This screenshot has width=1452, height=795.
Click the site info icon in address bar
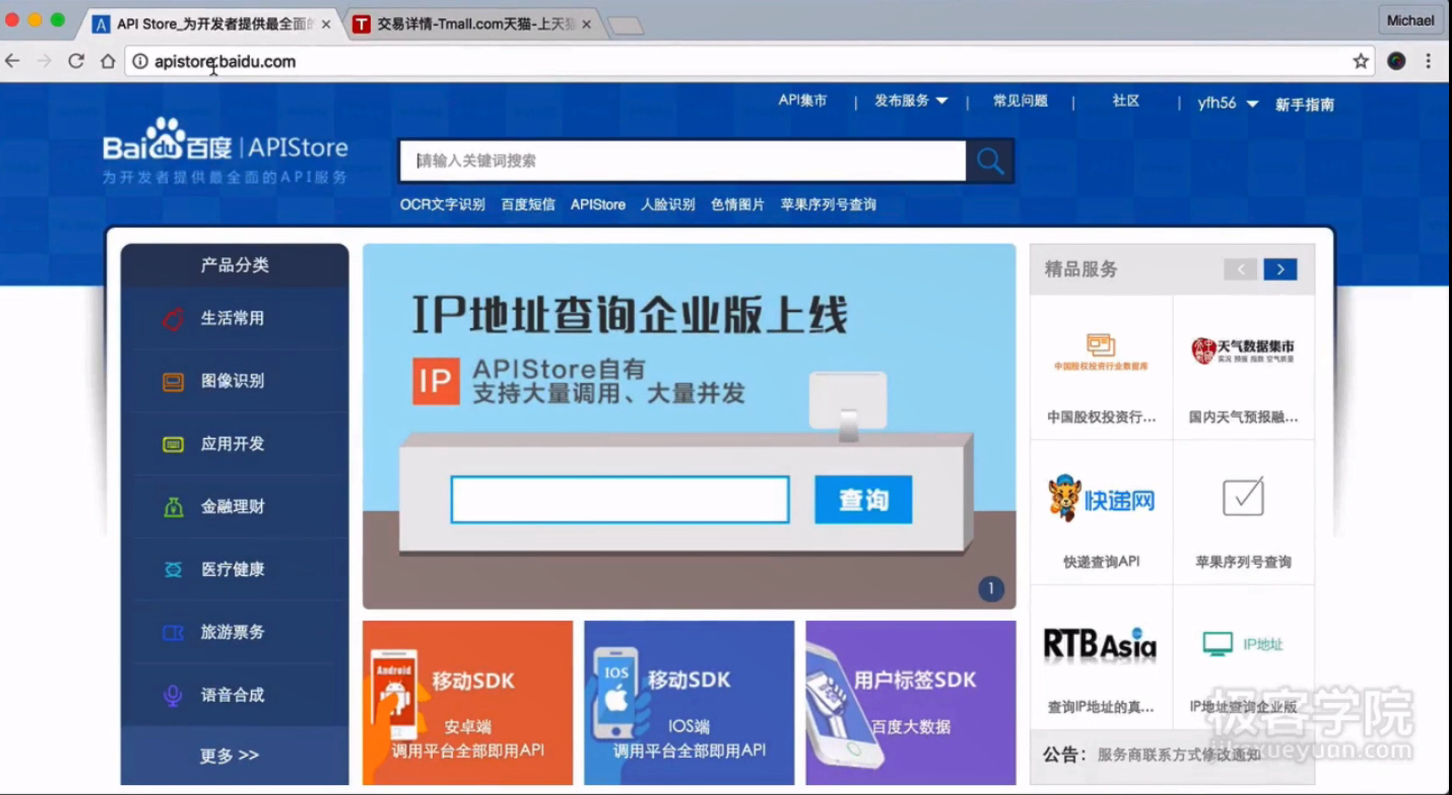[x=140, y=61]
